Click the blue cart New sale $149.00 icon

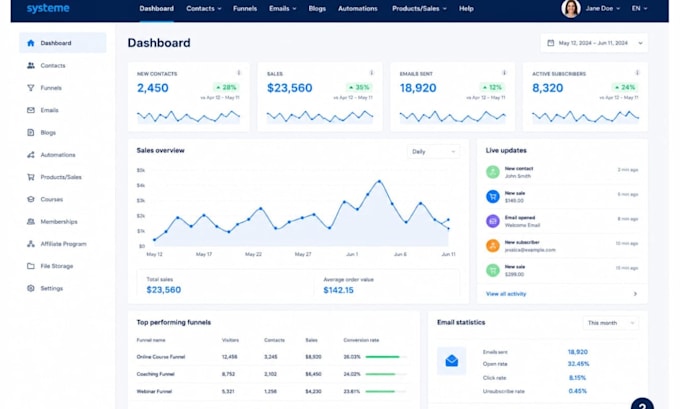click(x=493, y=196)
